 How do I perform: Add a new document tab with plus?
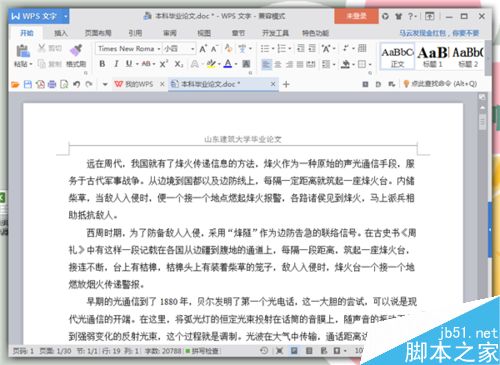coord(286,84)
